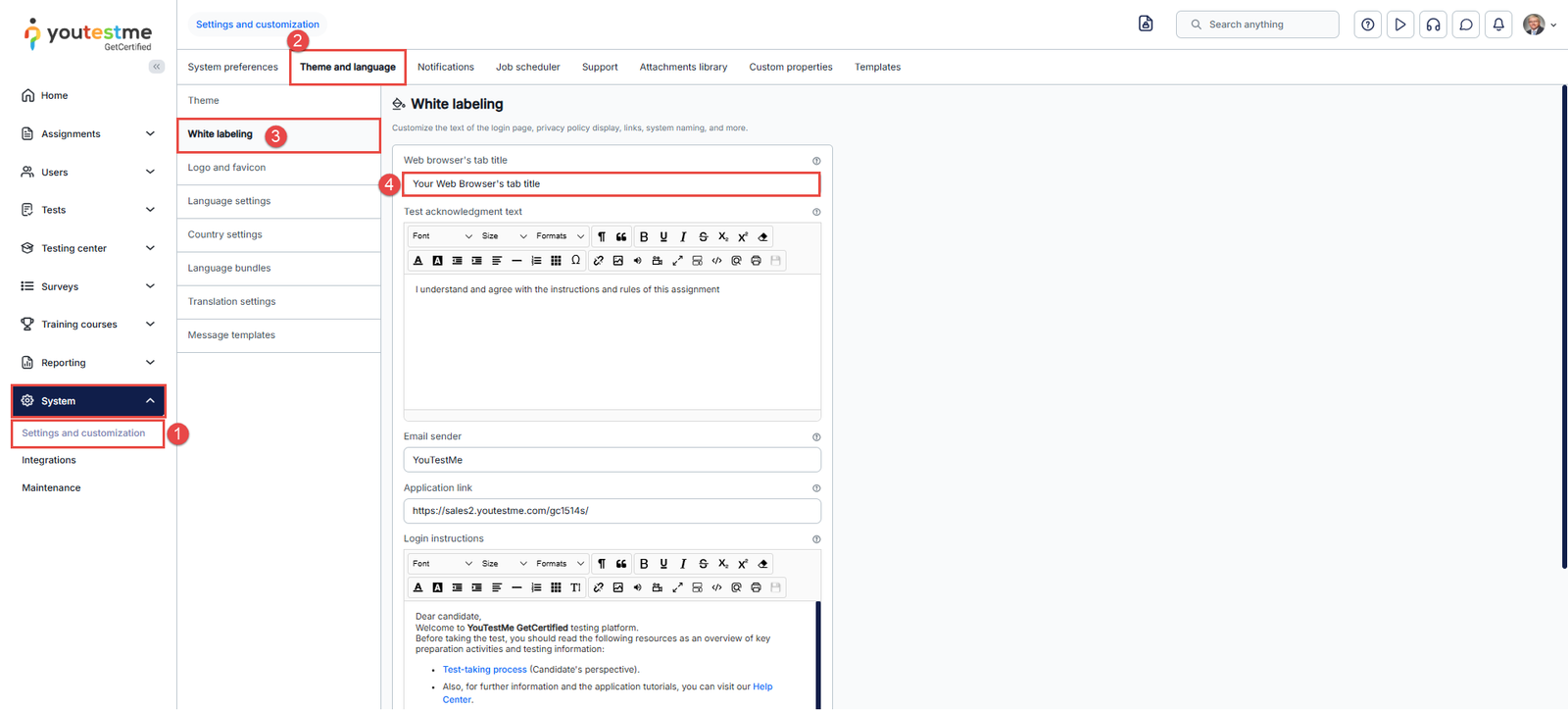
Task: Open user profile avatar dropdown
Action: (x=1540, y=25)
